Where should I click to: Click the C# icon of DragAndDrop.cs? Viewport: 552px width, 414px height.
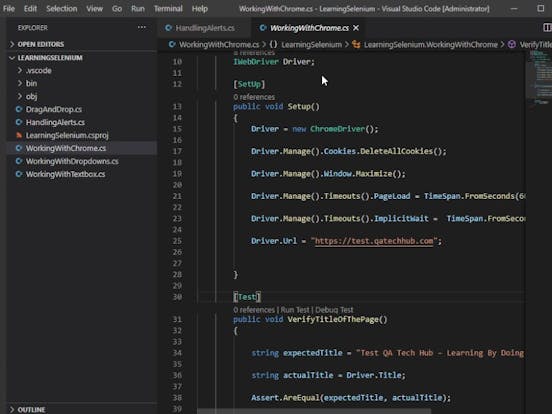(19, 109)
